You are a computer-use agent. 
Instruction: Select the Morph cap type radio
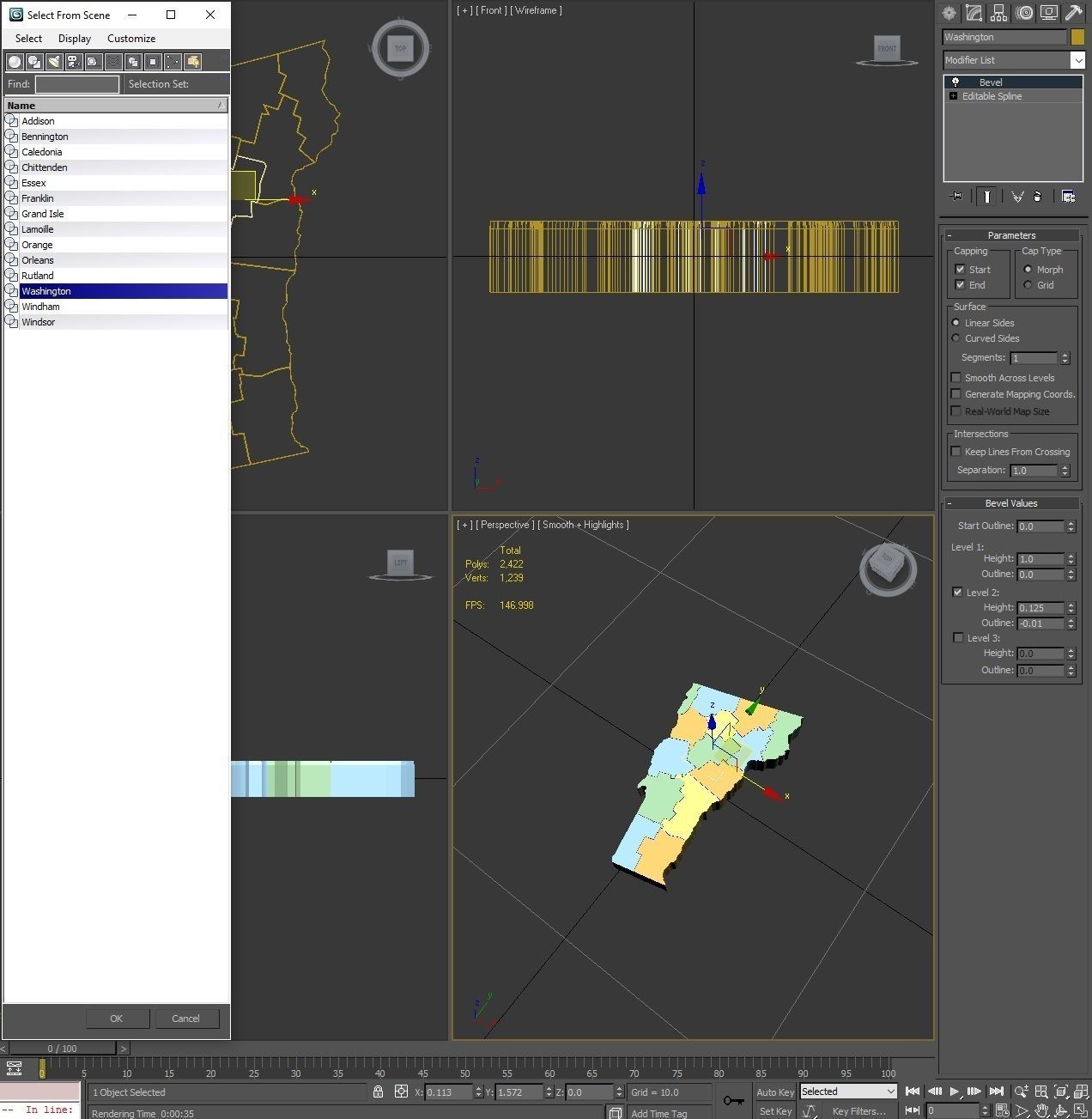1028,270
